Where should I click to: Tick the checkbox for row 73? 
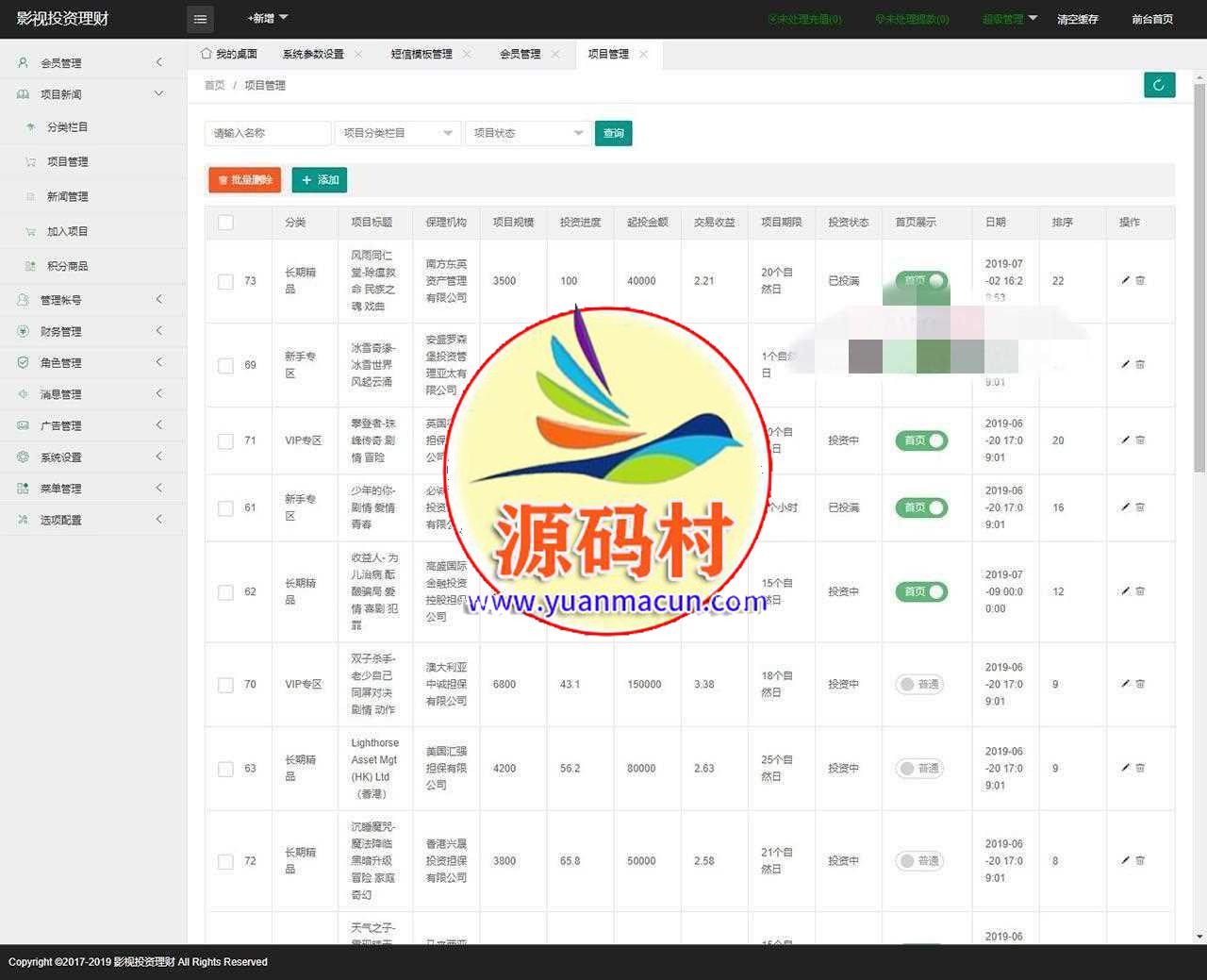click(225, 281)
